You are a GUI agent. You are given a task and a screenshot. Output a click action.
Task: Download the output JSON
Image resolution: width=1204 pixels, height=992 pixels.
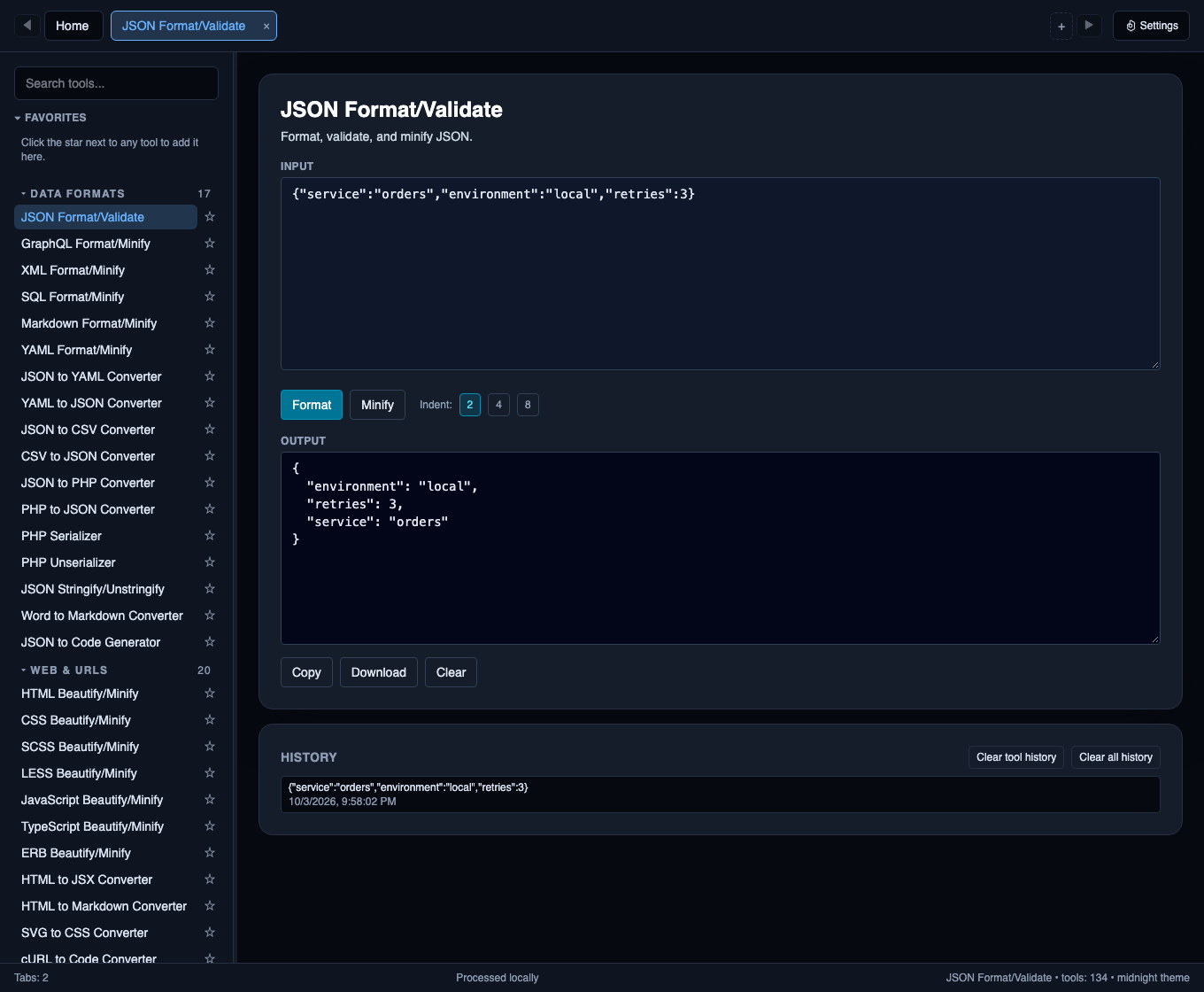(379, 672)
